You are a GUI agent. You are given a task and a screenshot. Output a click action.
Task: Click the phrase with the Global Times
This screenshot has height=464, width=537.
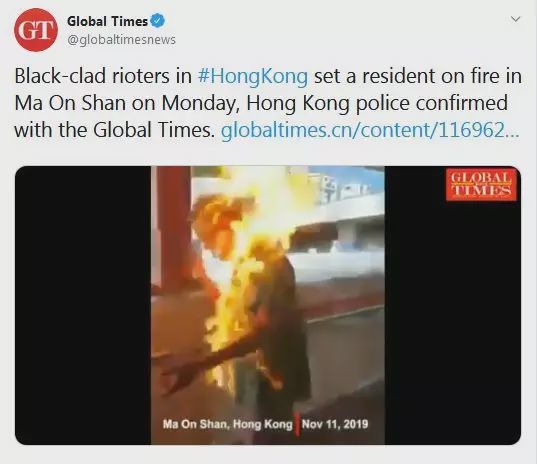click(x=115, y=130)
